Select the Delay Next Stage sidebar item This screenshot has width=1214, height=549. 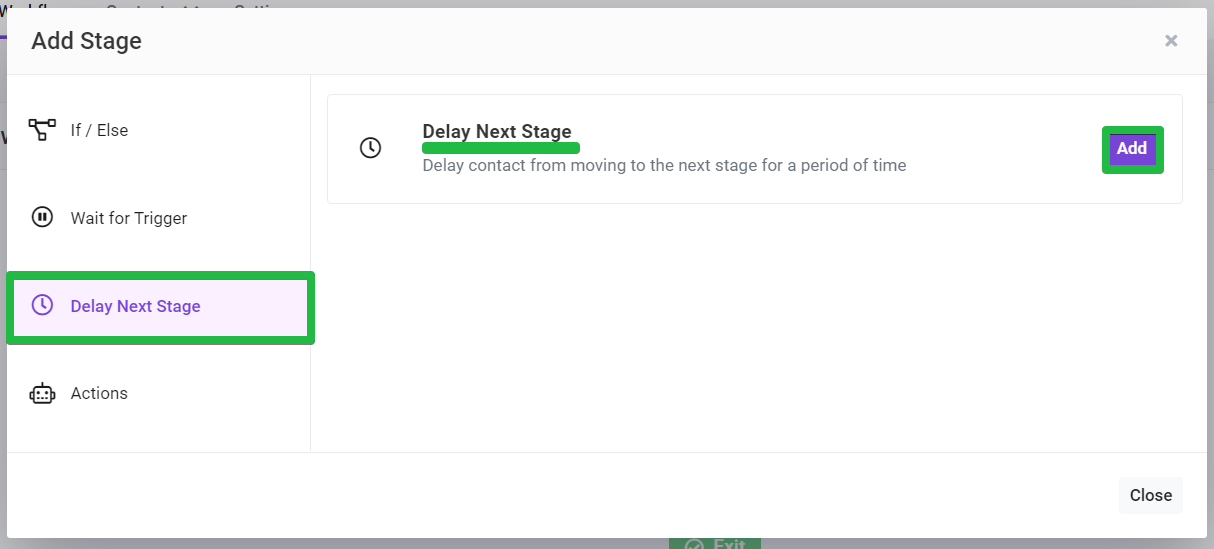[x=160, y=307]
